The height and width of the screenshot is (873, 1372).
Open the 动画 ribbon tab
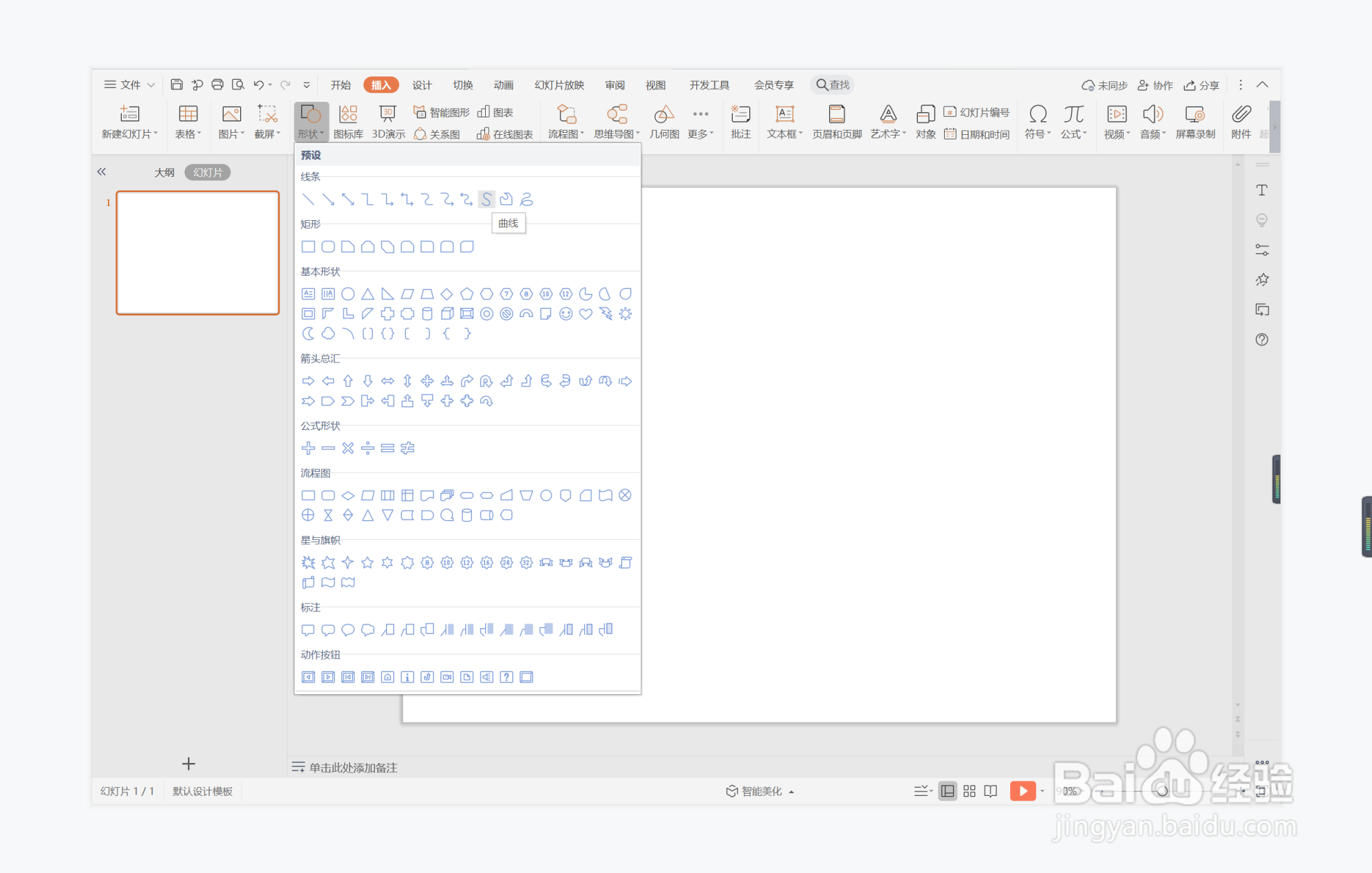[504, 85]
